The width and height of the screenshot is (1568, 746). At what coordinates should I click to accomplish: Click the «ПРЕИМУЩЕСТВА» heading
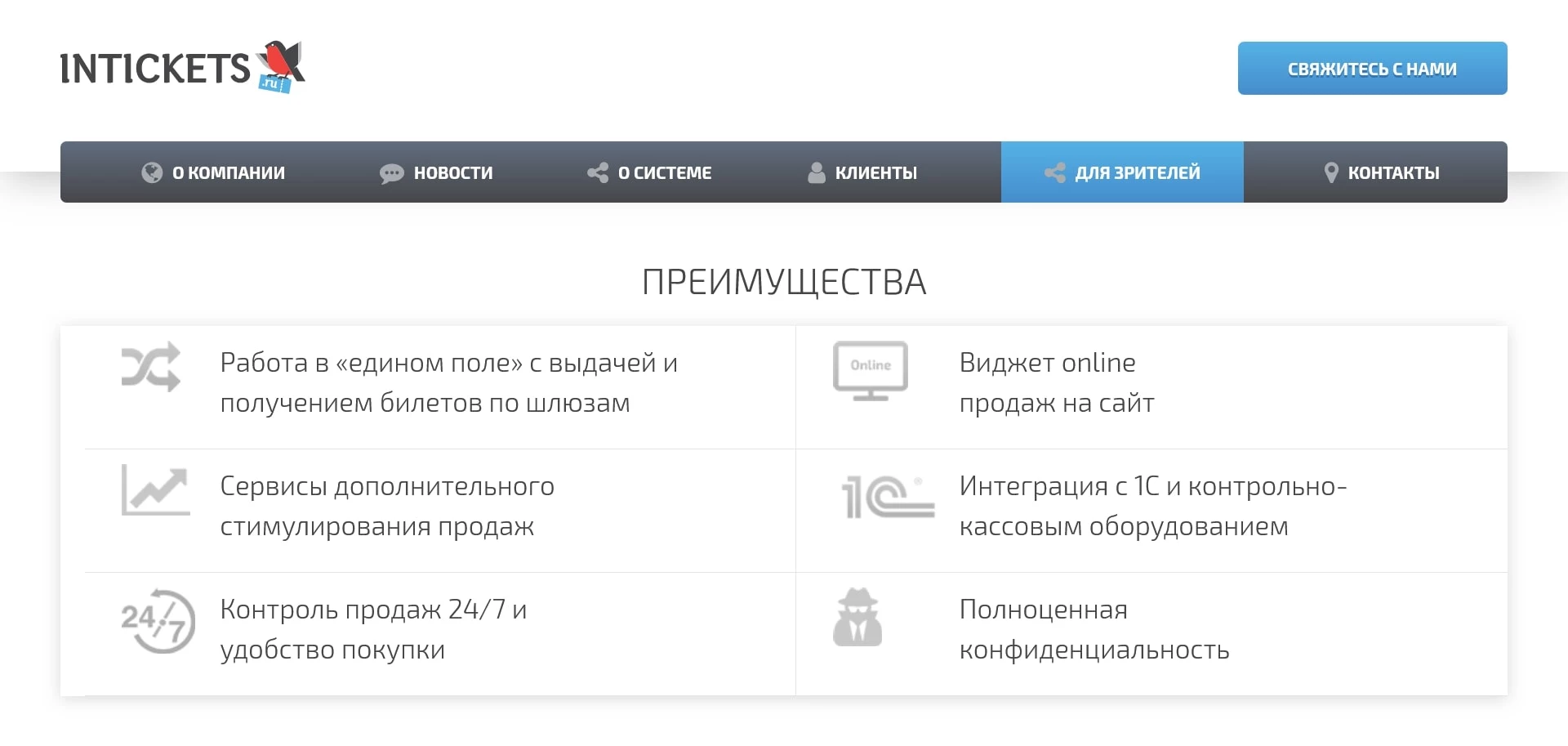(783, 282)
